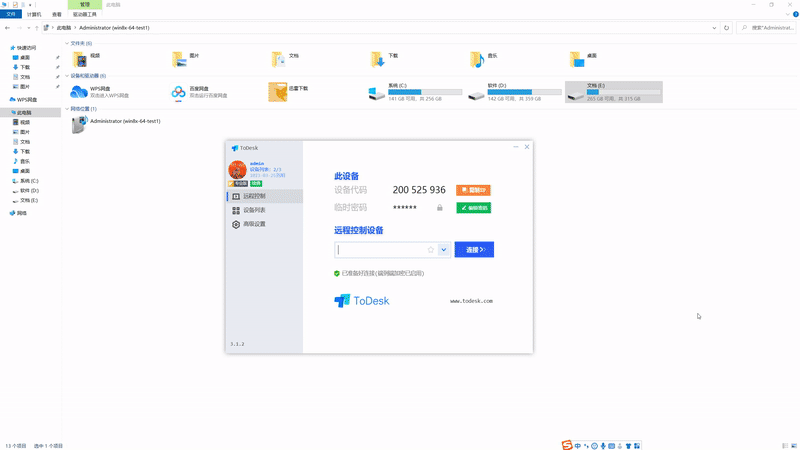This screenshot has height=450, width=800.
Task: Click the Explorer search box
Action: point(767,28)
